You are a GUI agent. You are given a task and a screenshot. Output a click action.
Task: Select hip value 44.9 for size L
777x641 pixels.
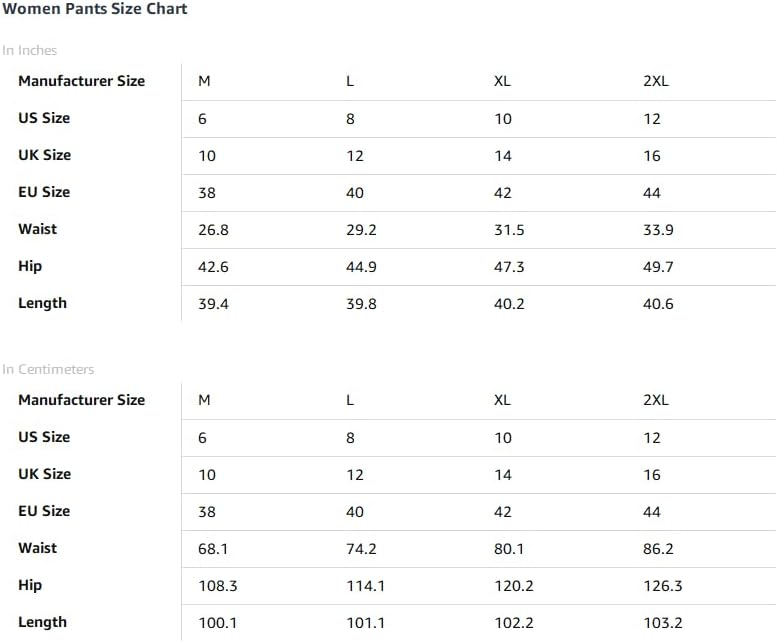pyautogui.click(x=361, y=267)
